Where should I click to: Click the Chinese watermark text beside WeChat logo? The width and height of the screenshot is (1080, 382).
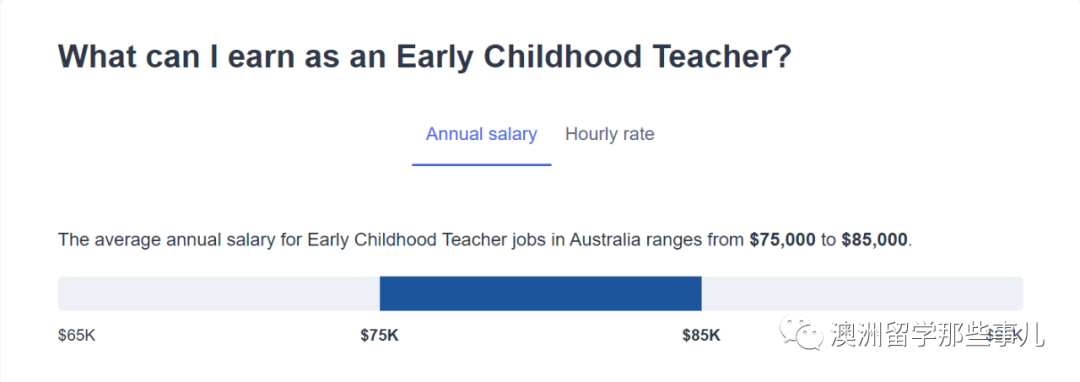point(938,335)
